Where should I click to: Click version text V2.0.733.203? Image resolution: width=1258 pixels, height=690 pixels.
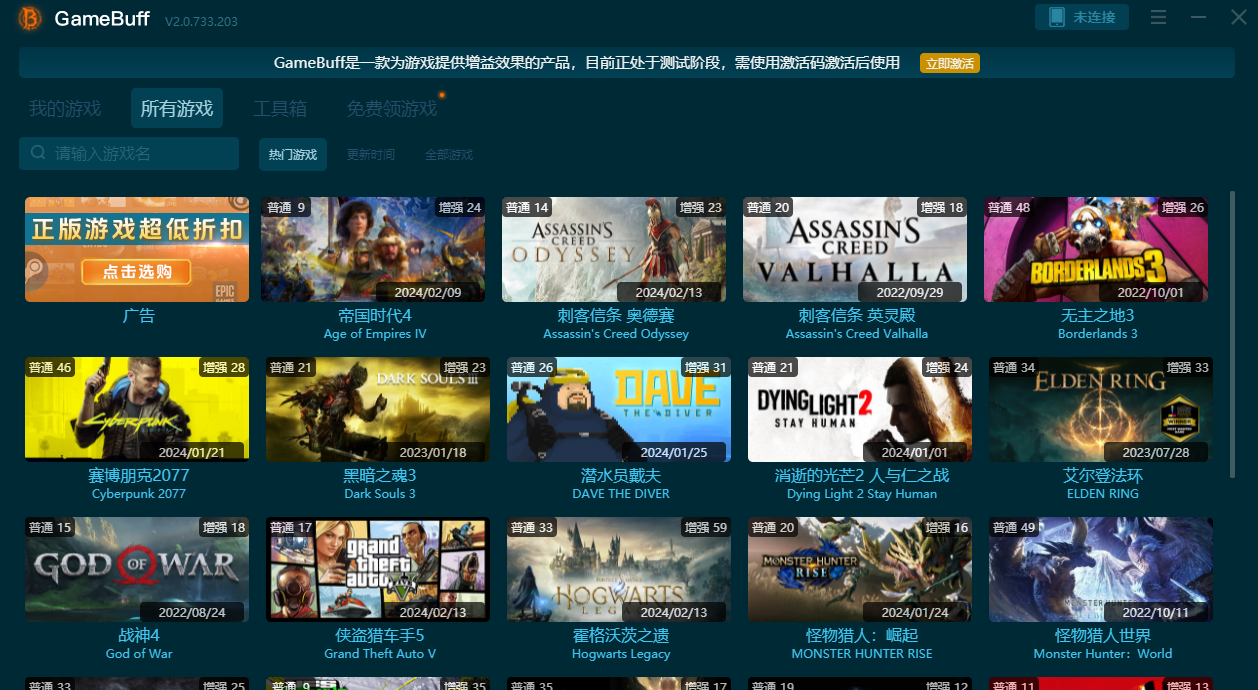[203, 20]
